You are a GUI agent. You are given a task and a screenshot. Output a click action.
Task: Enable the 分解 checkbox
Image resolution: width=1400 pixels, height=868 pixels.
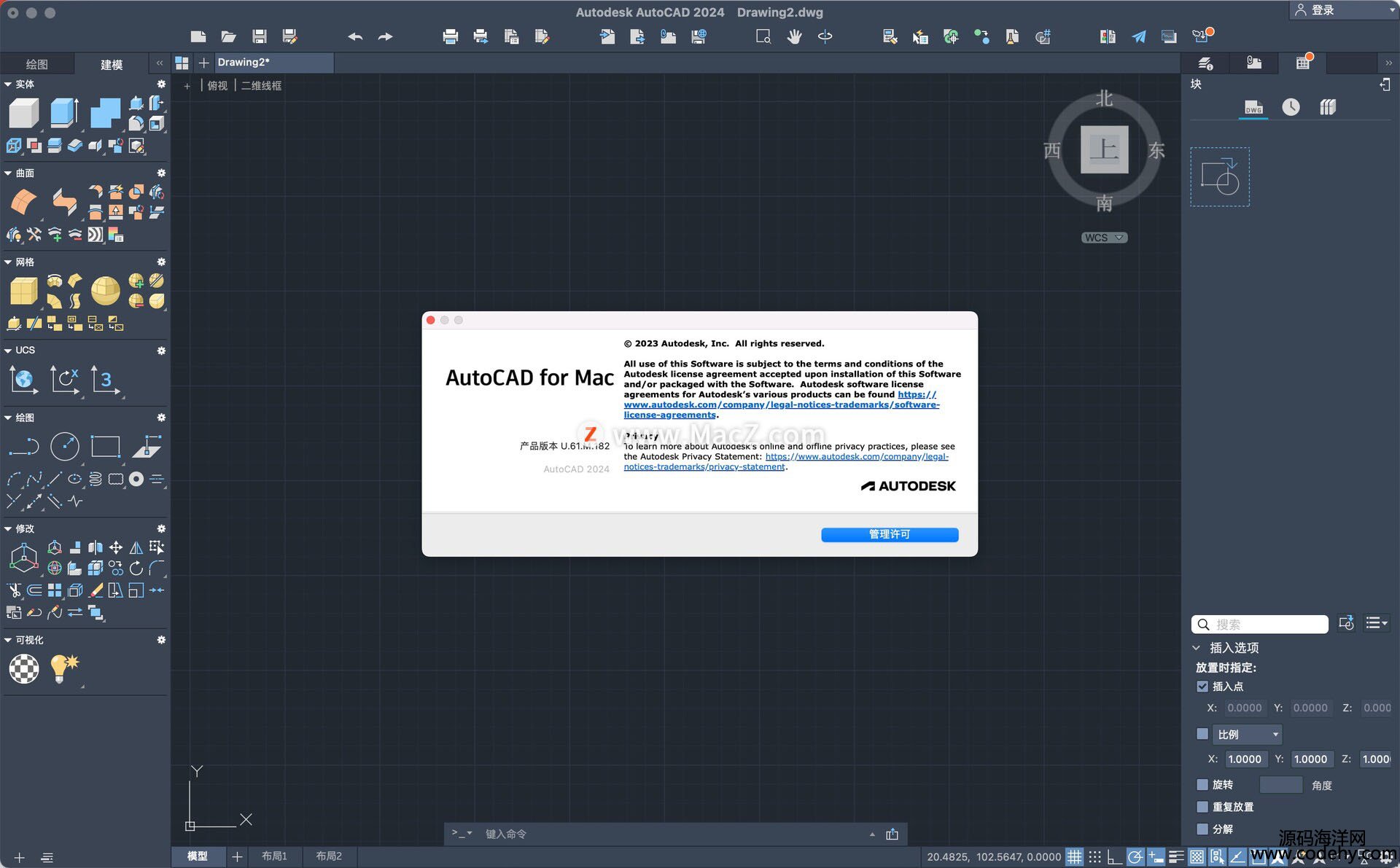pos(1202,829)
